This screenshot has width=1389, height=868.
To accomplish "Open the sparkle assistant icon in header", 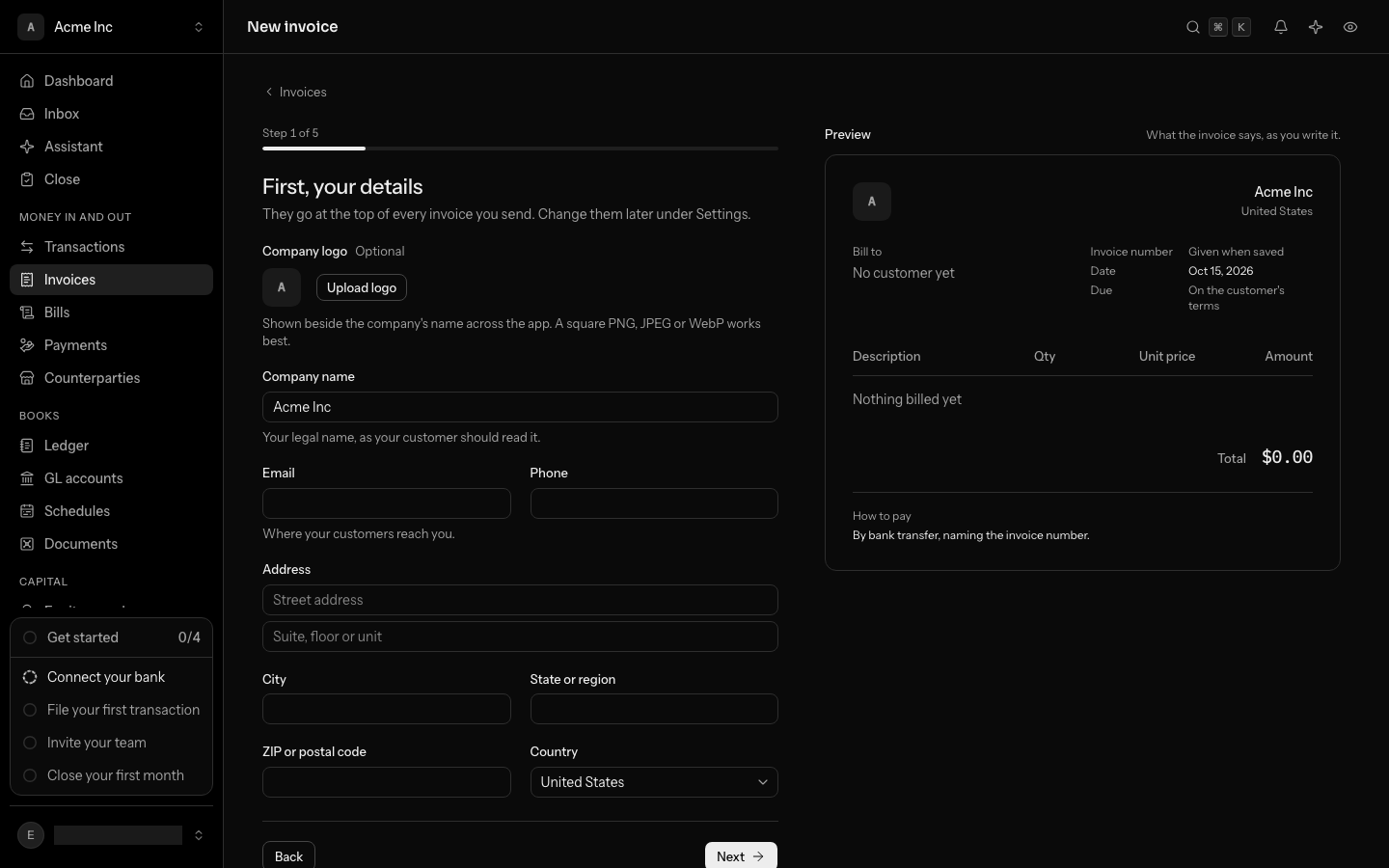I will (x=1316, y=27).
